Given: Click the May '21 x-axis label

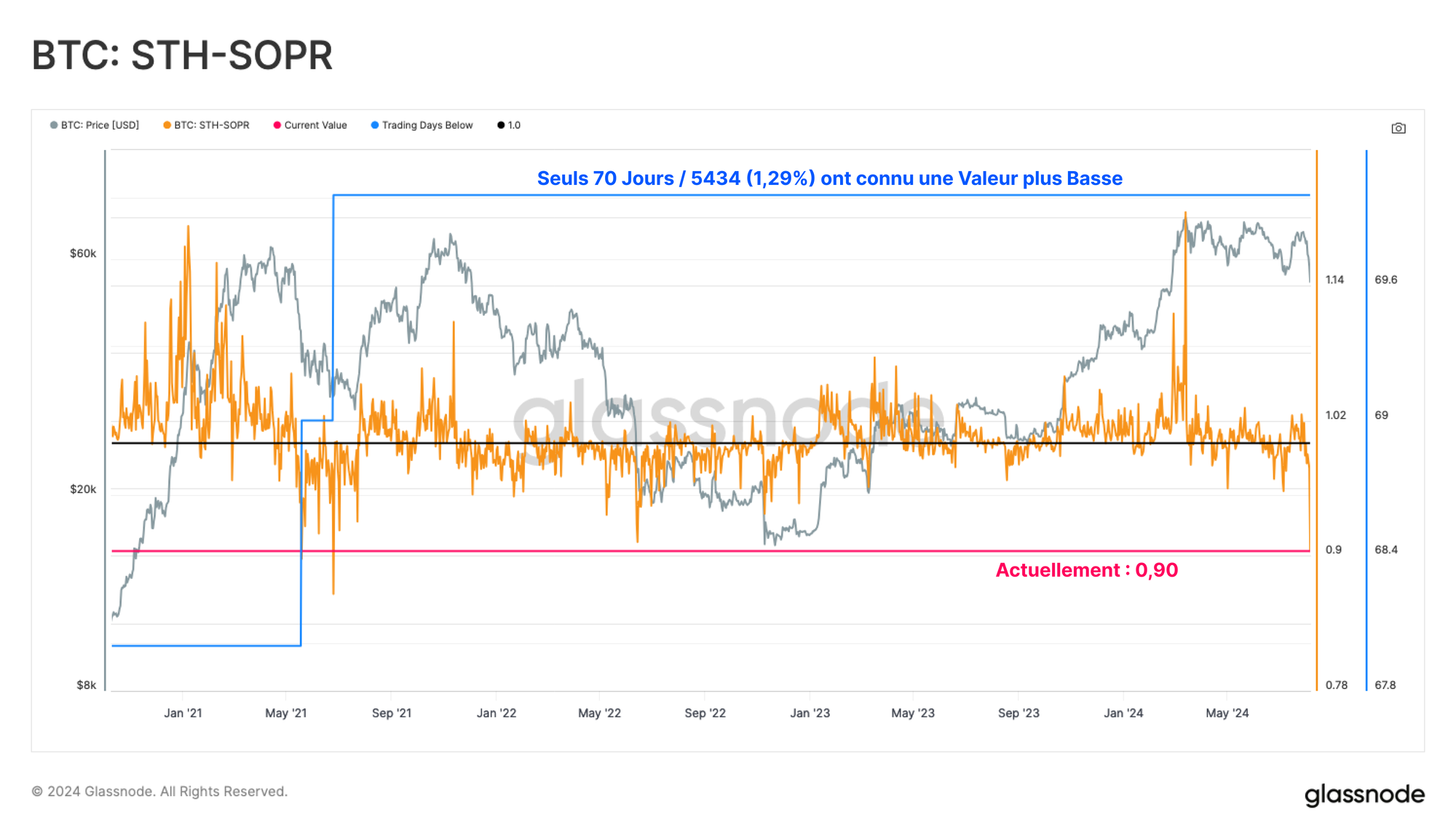Looking at the screenshot, I should (x=285, y=713).
